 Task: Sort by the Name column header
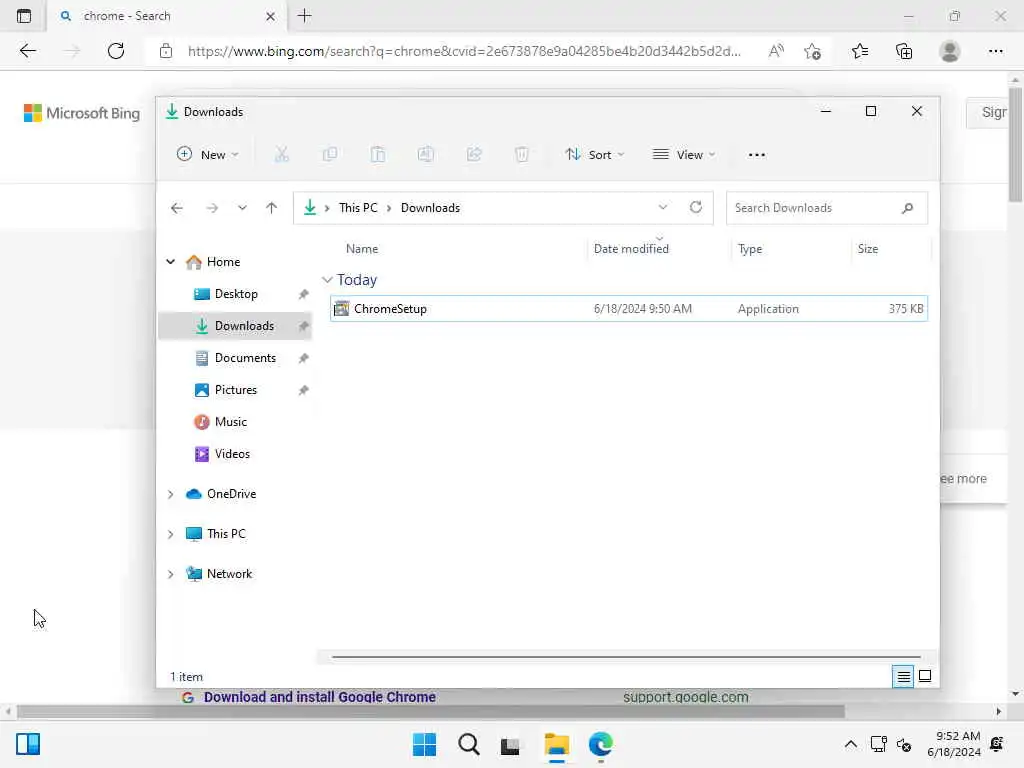(x=362, y=249)
